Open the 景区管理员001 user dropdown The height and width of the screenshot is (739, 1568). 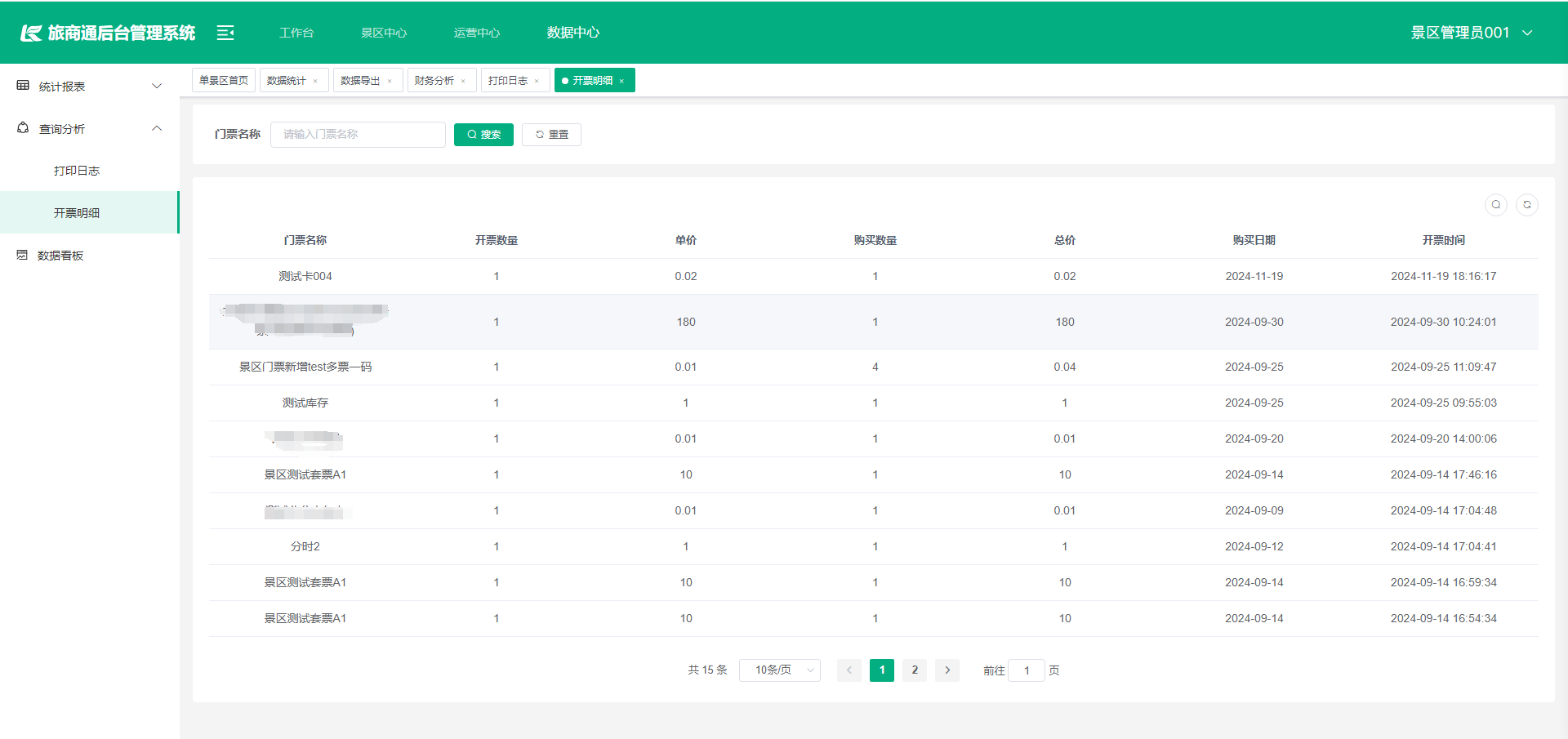(1472, 33)
